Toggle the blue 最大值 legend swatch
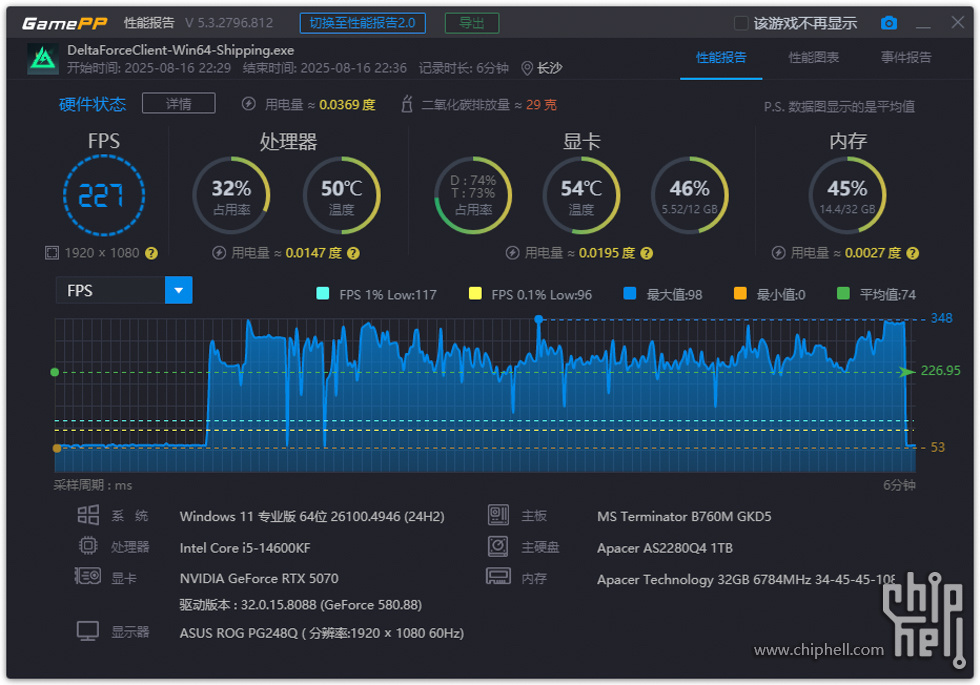980x685 pixels. tap(630, 293)
